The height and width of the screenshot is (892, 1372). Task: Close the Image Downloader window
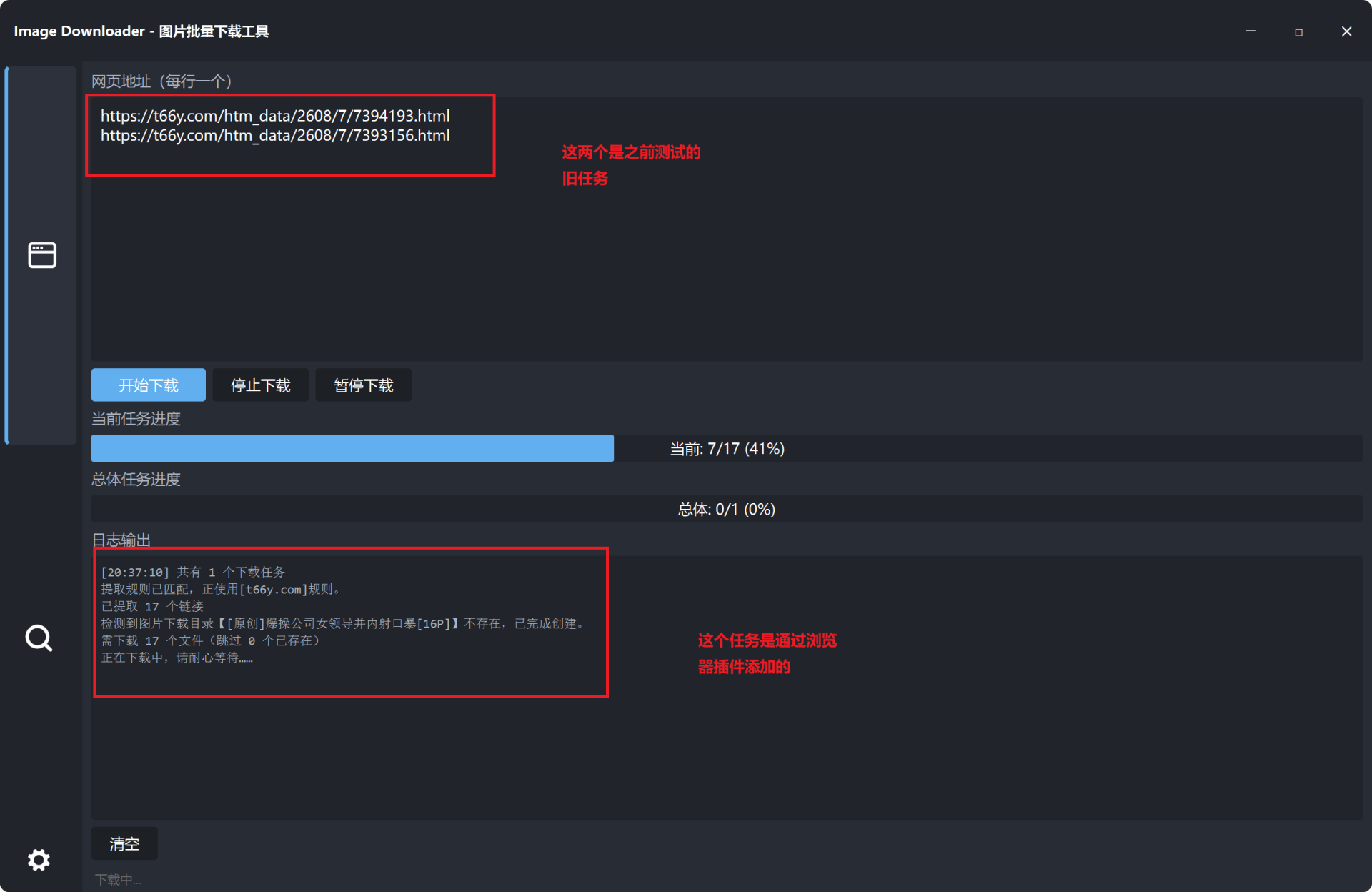tap(1346, 31)
